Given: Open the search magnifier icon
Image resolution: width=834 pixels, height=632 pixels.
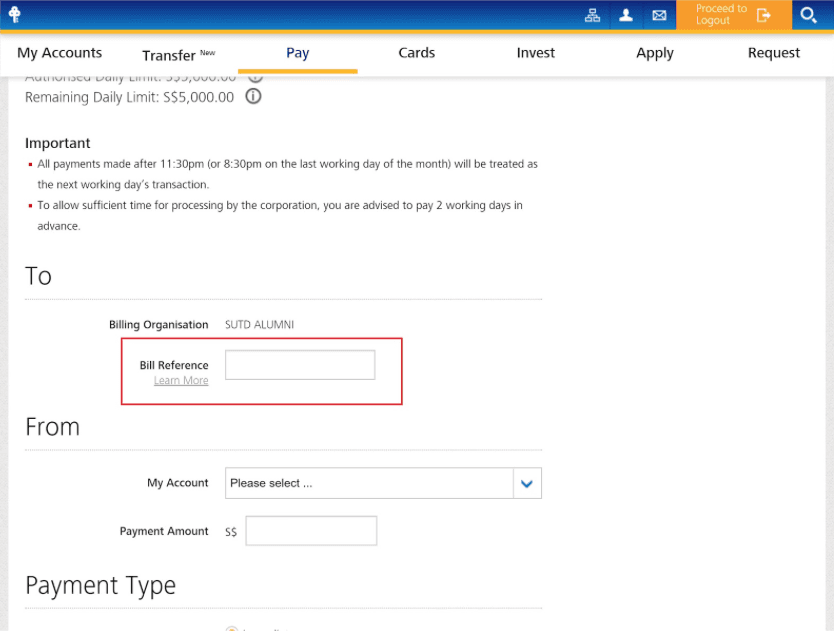Looking at the screenshot, I should pos(808,15).
